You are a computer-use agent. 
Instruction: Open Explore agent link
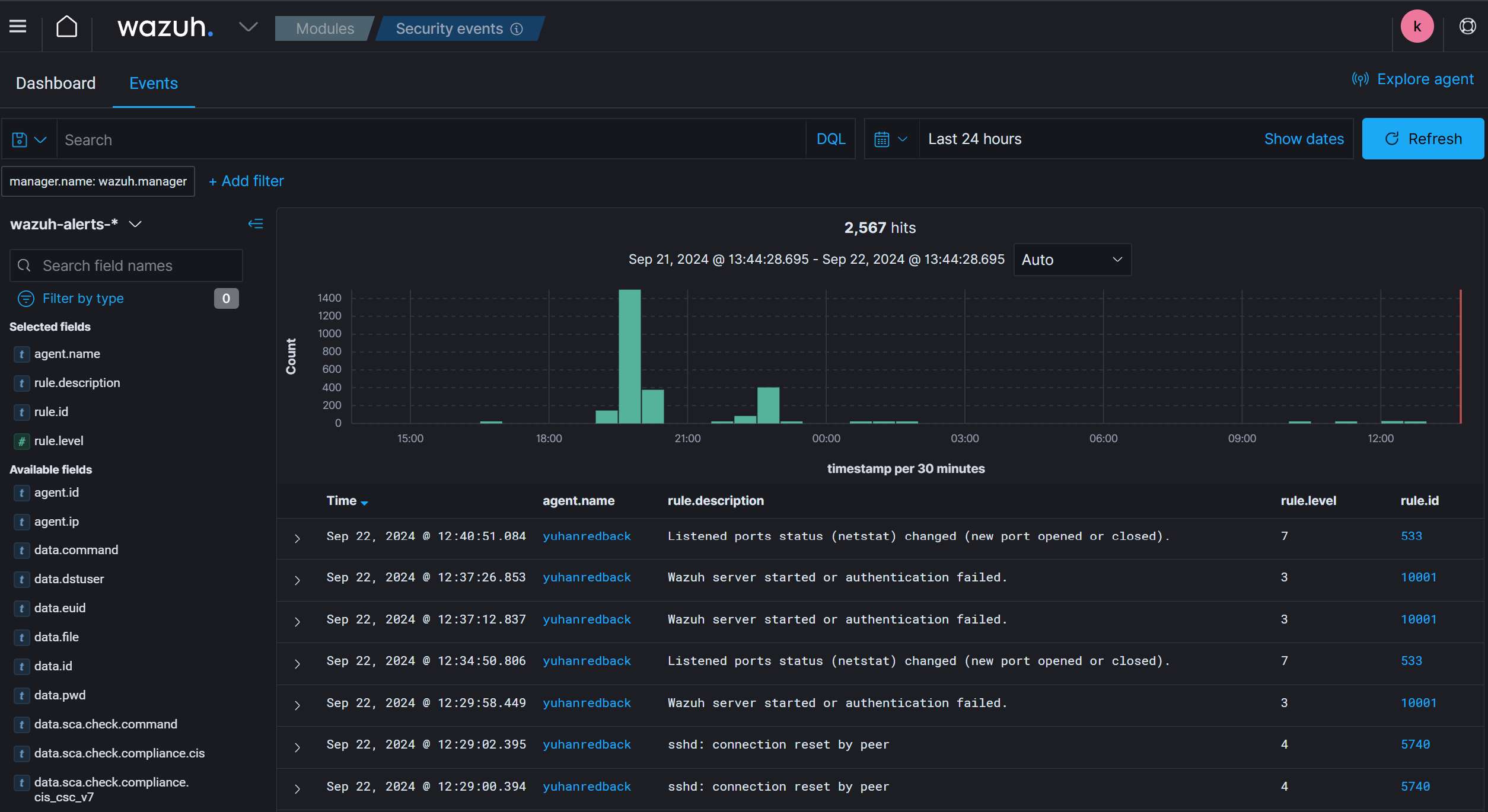pyautogui.click(x=1413, y=79)
